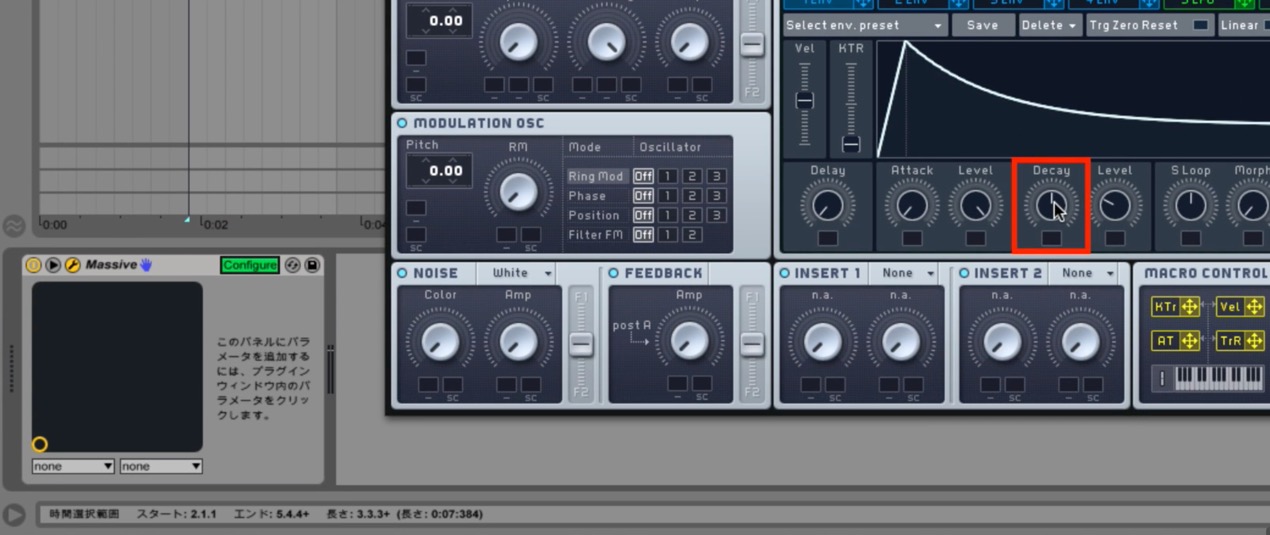Viewport: 1270px width, 535px height.
Task: Click the blue hand icon beside Massive
Action: click(145, 265)
